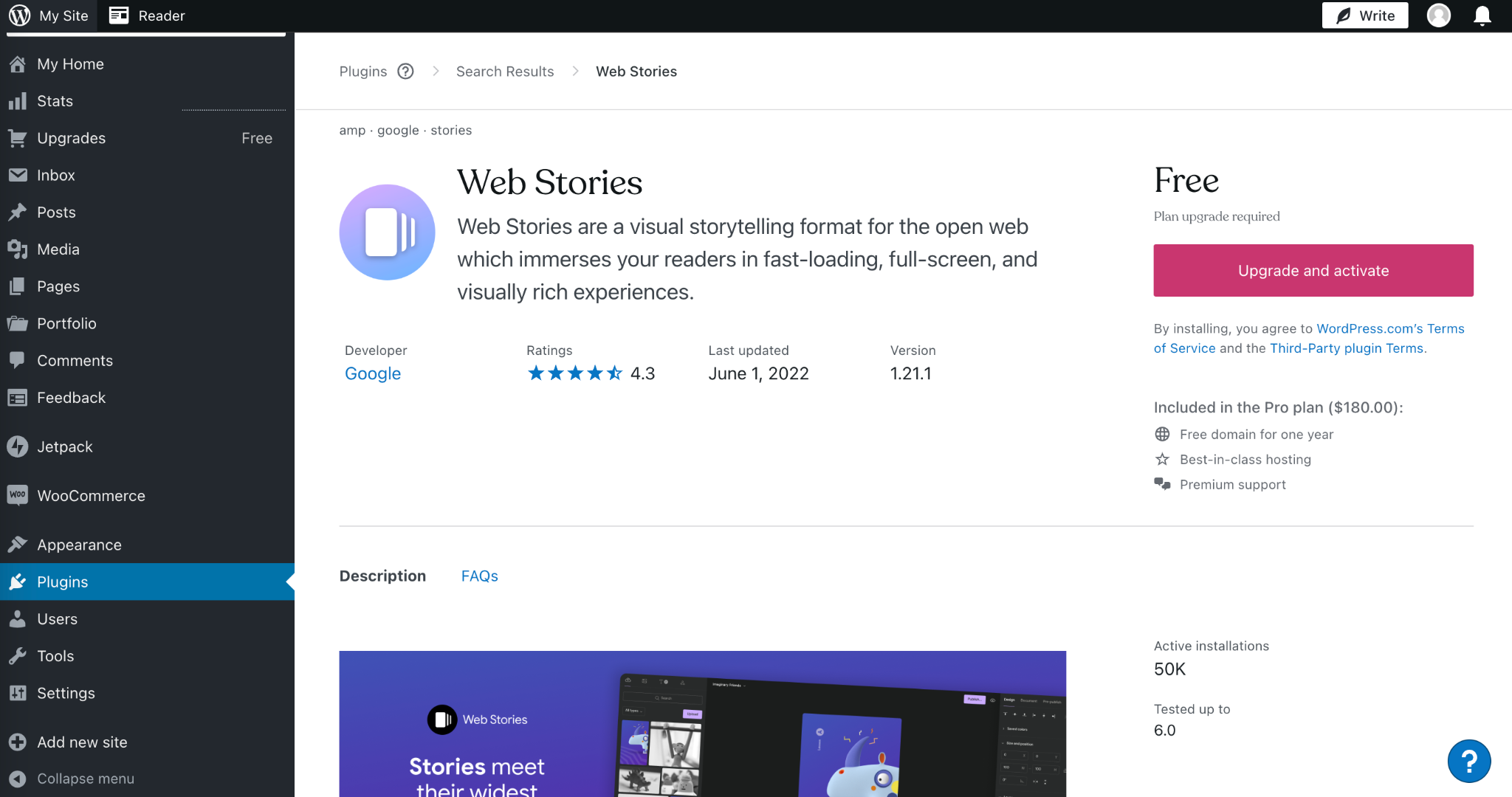Click the Collapse menu arrow icon

coord(18,779)
